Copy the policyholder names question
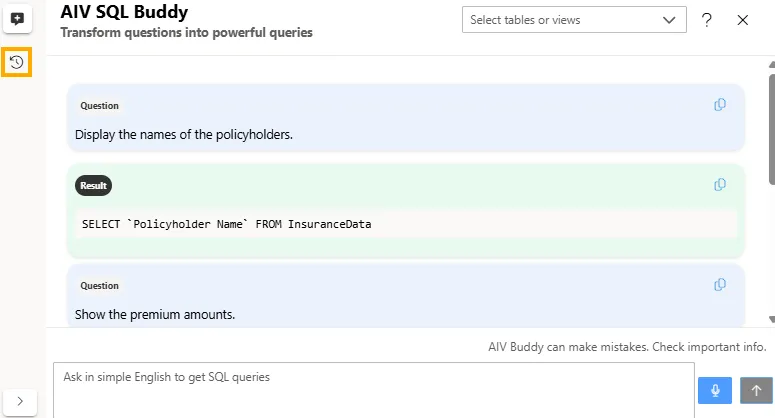This screenshot has height=418, width=775. (719, 105)
